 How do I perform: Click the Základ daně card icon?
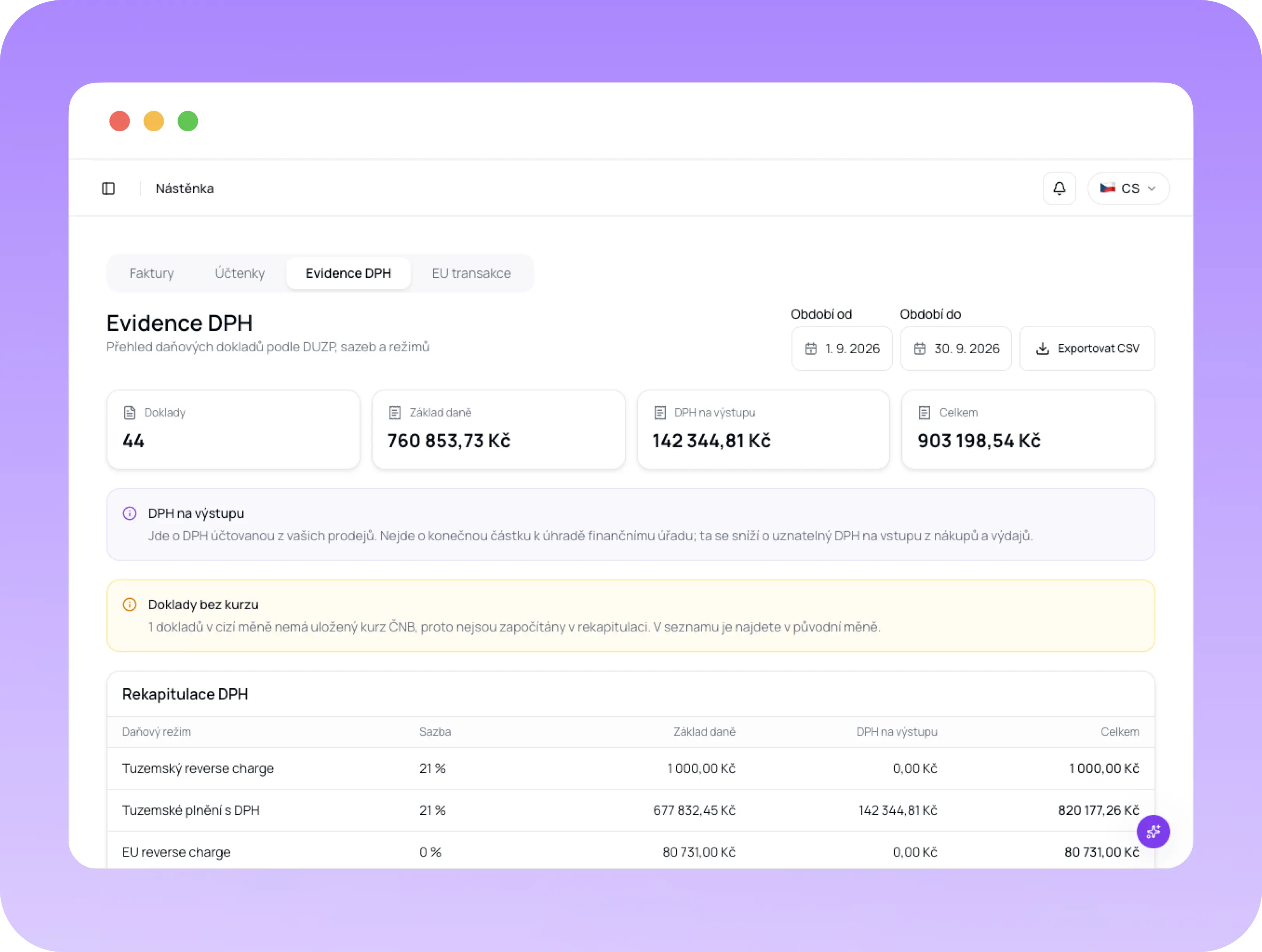[x=395, y=413]
